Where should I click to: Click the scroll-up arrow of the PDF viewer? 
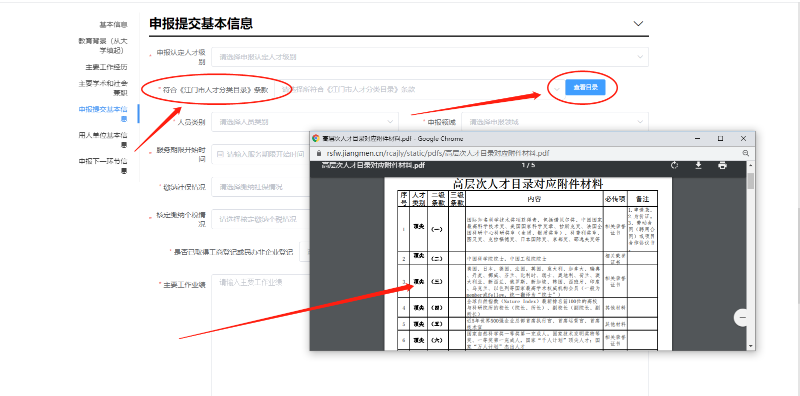click(x=751, y=165)
